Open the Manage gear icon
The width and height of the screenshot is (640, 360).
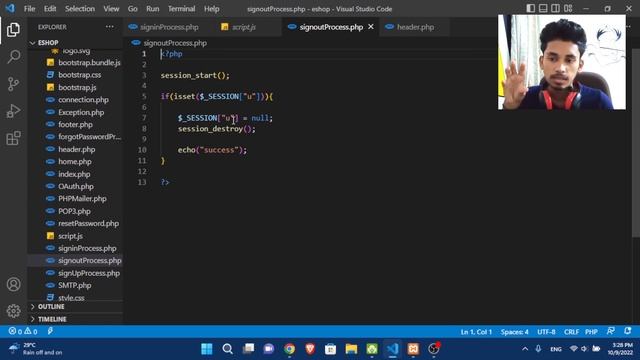click(13, 311)
